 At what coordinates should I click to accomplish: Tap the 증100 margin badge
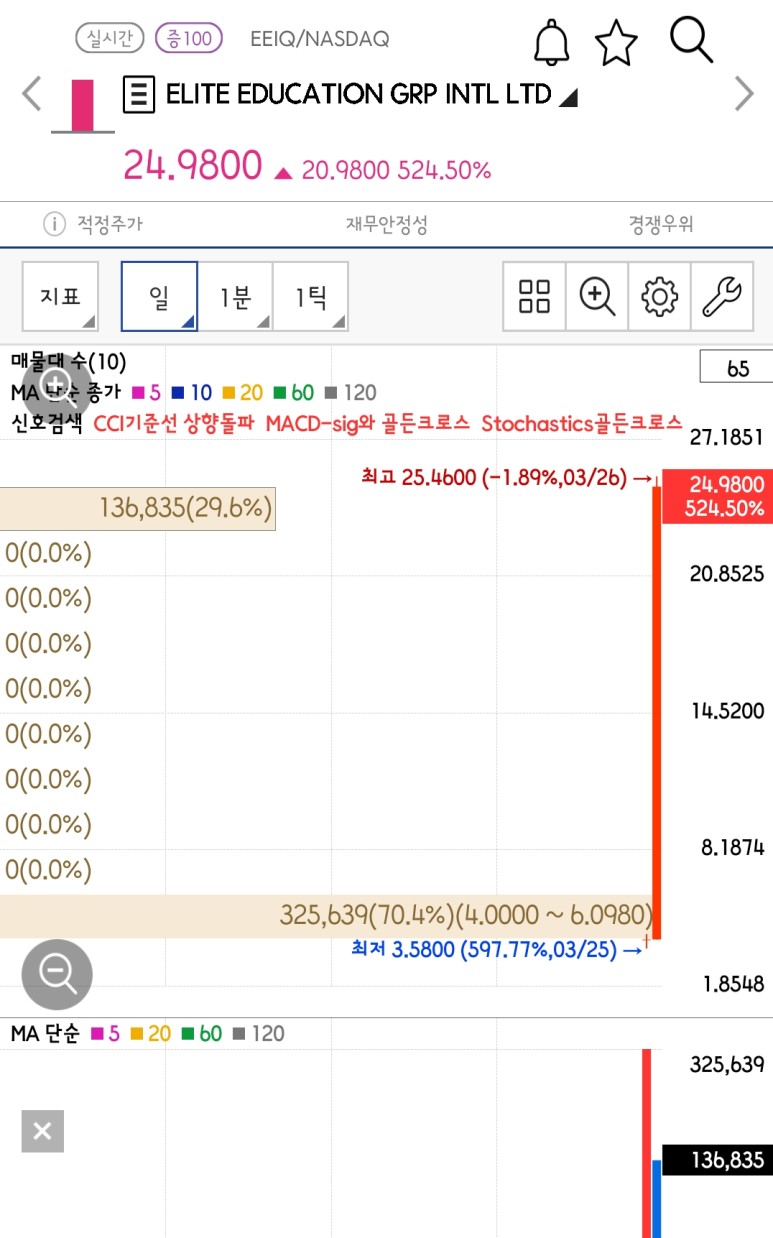click(189, 39)
